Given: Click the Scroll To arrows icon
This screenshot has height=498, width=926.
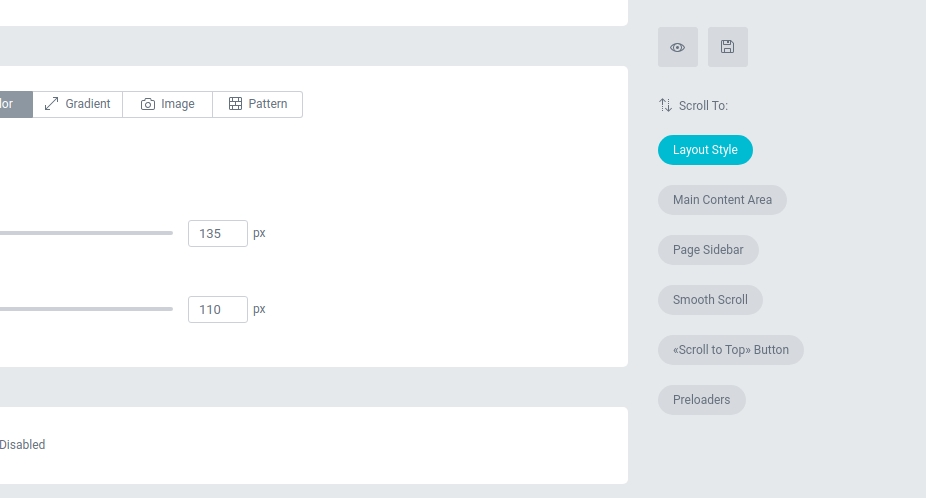Looking at the screenshot, I should [665, 105].
